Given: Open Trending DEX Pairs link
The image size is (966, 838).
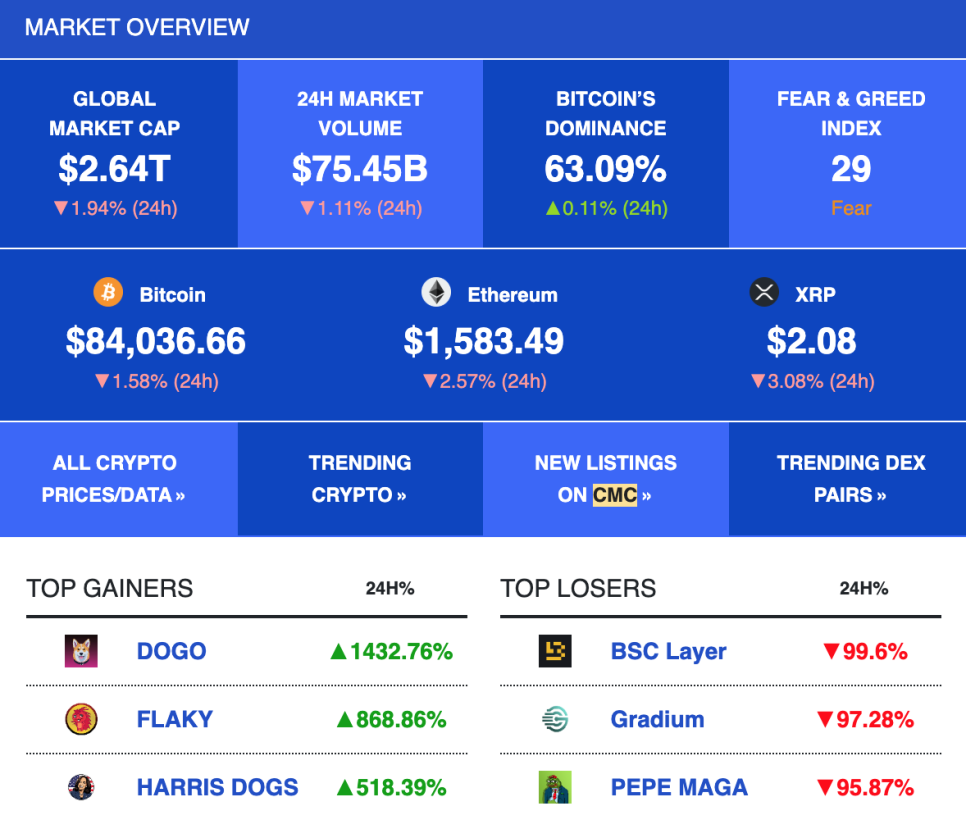Looking at the screenshot, I should [851, 479].
